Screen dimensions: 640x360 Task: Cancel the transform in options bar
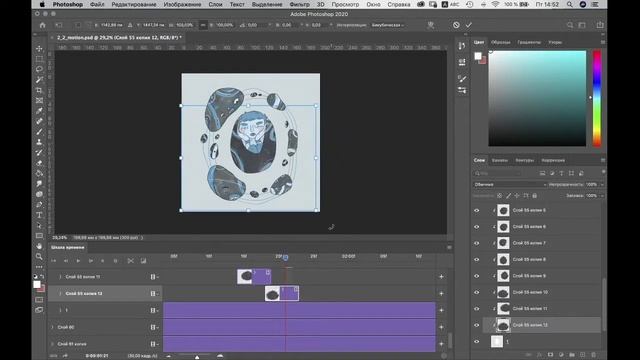(x=456, y=25)
